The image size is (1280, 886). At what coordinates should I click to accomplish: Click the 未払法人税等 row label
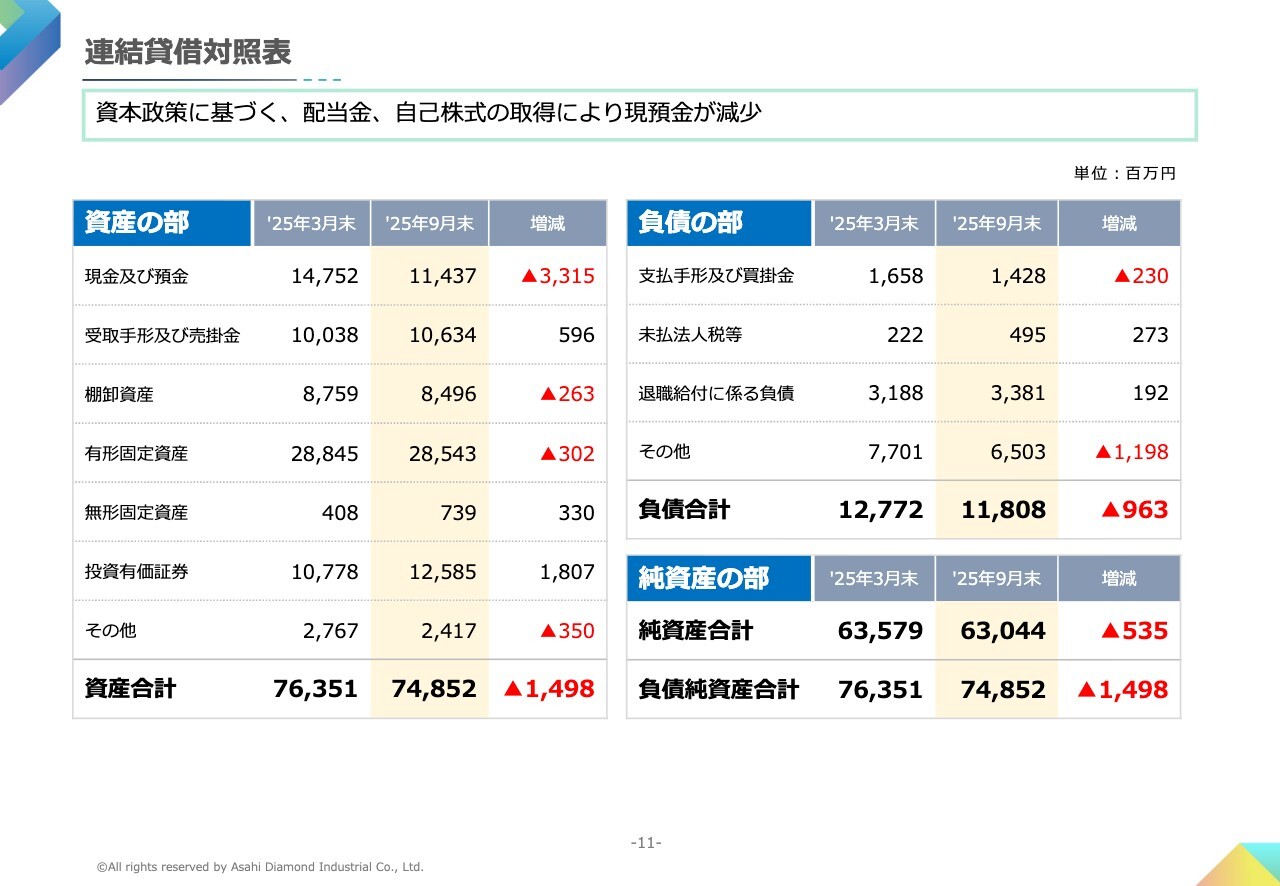click(x=690, y=335)
